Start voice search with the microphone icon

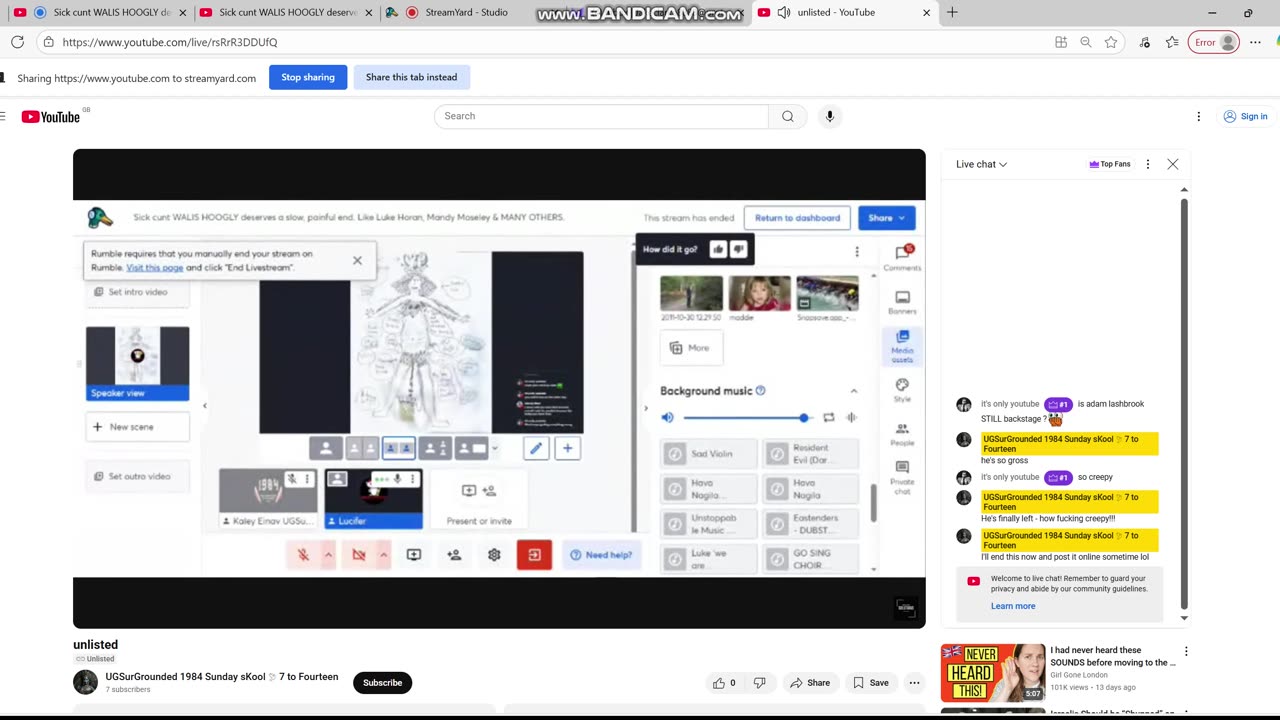pos(829,116)
